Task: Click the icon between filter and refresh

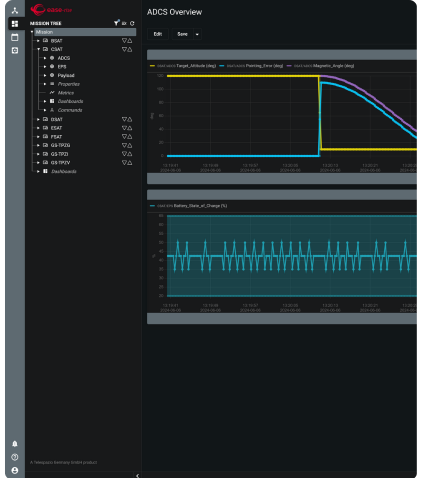Action: click(x=124, y=23)
